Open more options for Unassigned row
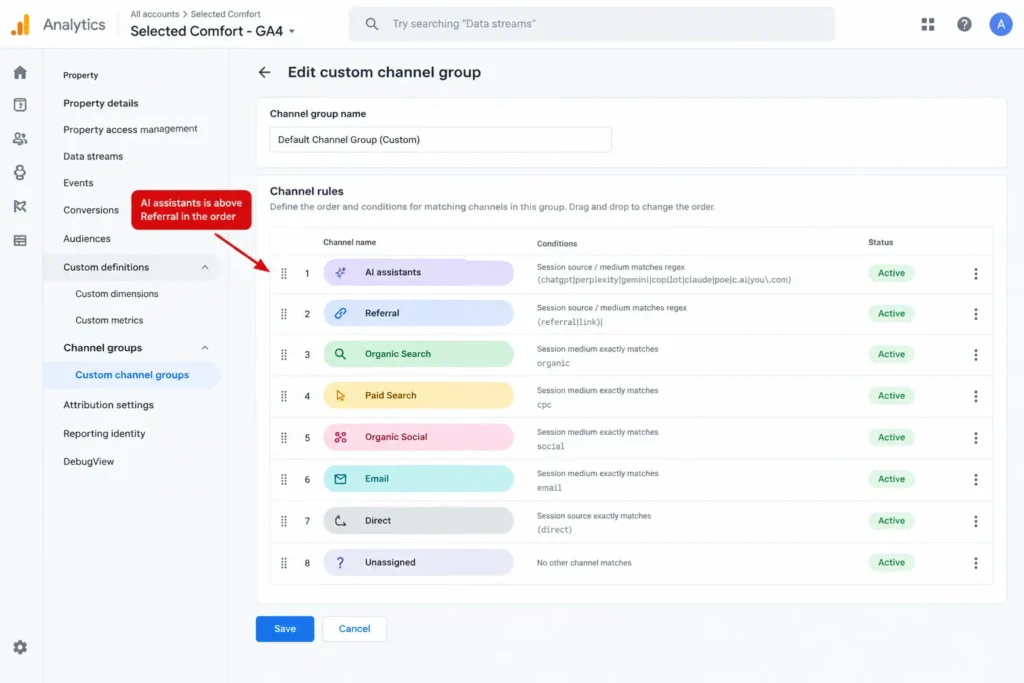The width and height of the screenshot is (1024, 683). (976, 563)
